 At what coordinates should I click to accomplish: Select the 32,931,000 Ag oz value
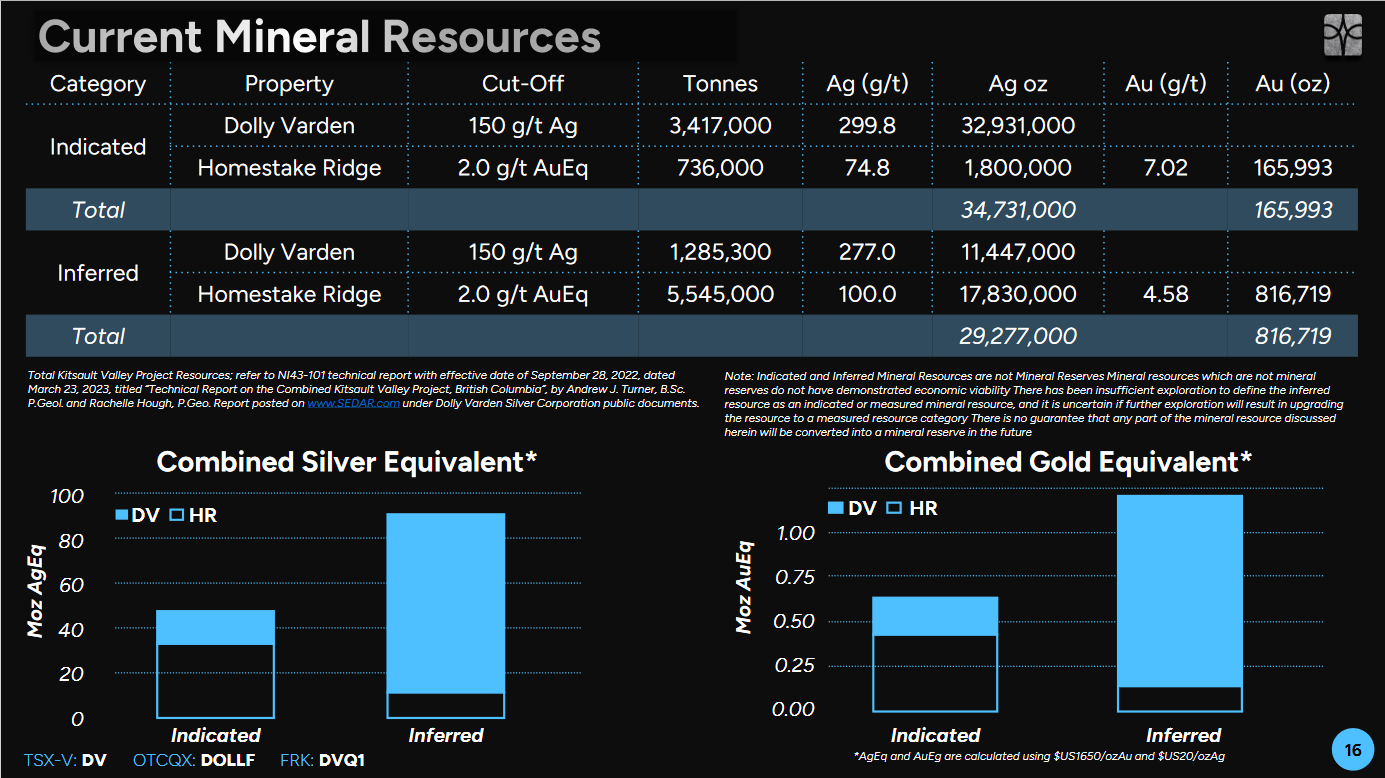(1018, 126)
